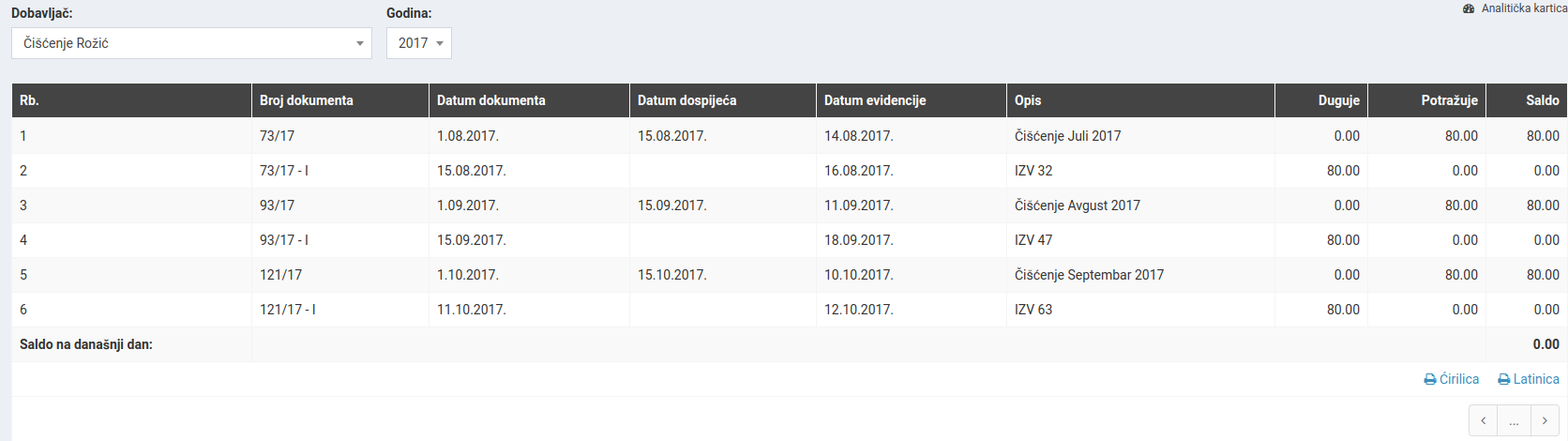Screen dimensions: 1568x441
Task: Open the Godina 2017 year dropdown
Action: click(419, 43)
